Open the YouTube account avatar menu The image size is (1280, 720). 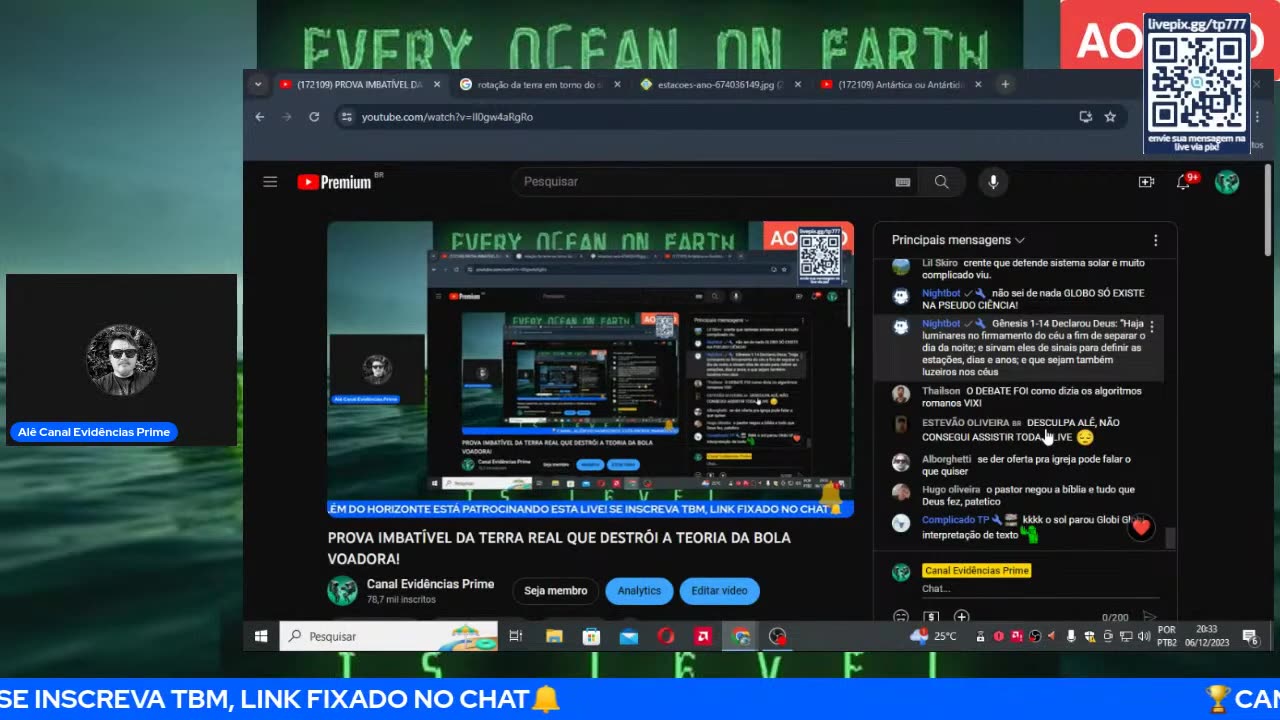[1227, 182]
